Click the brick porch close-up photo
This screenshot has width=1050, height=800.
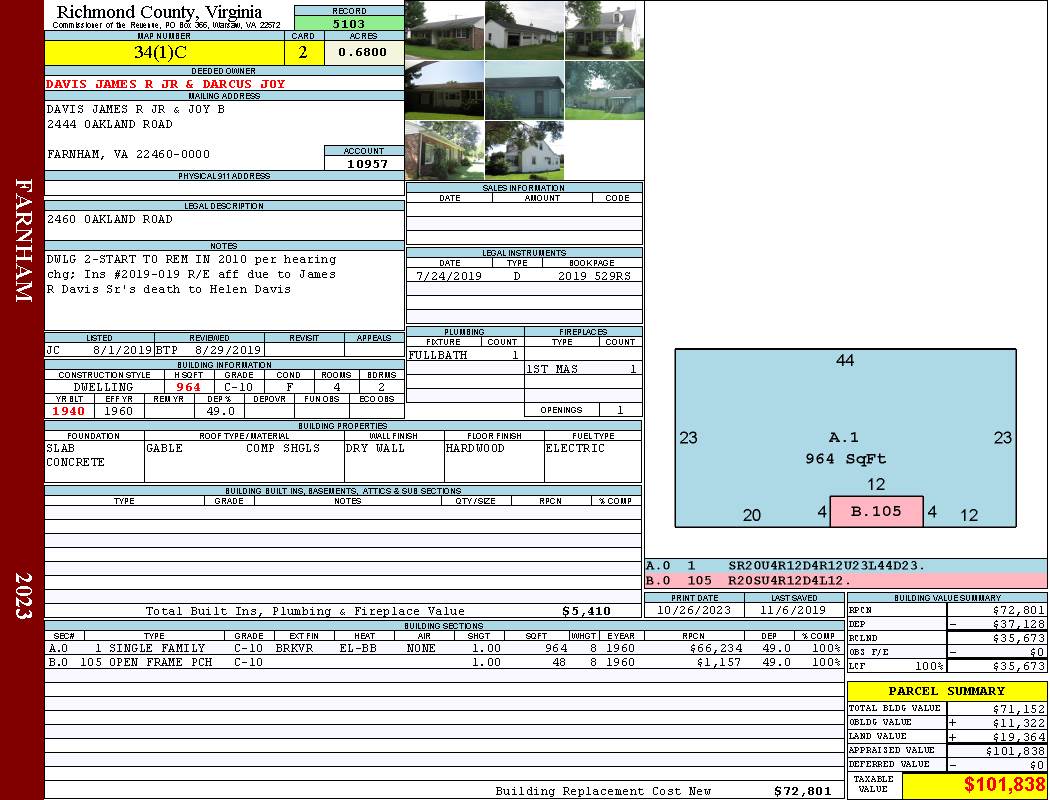pyautogui.click(x=444, y=150)
